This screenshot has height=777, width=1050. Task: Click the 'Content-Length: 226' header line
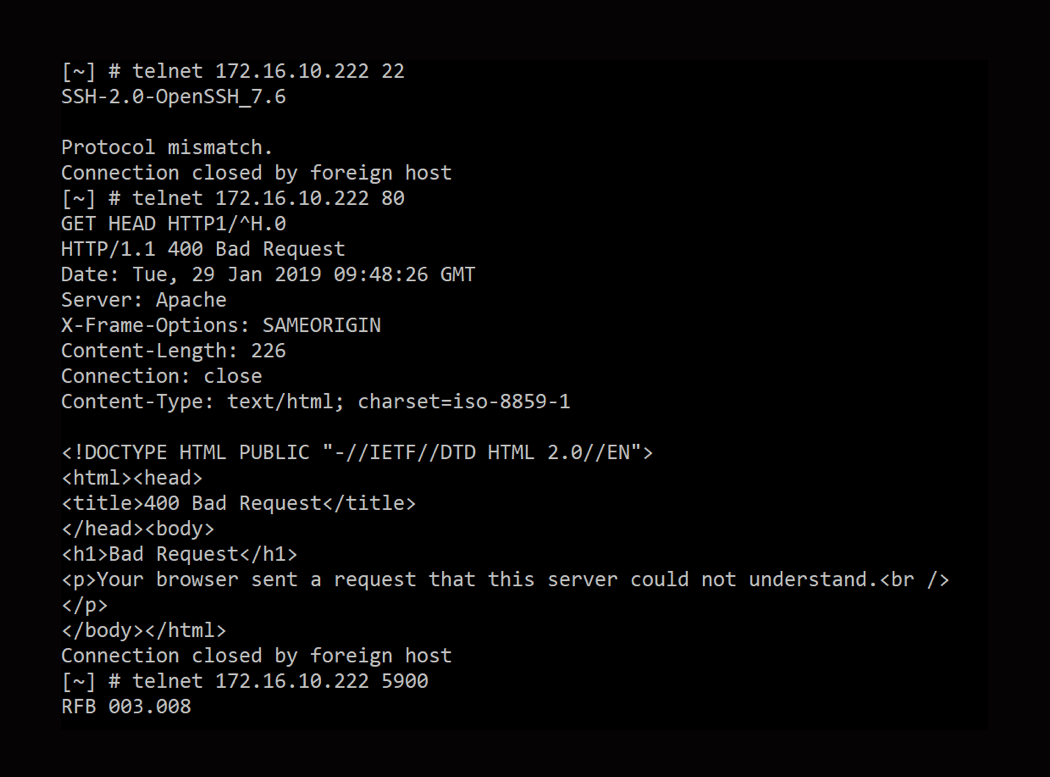tap(173, 350)
